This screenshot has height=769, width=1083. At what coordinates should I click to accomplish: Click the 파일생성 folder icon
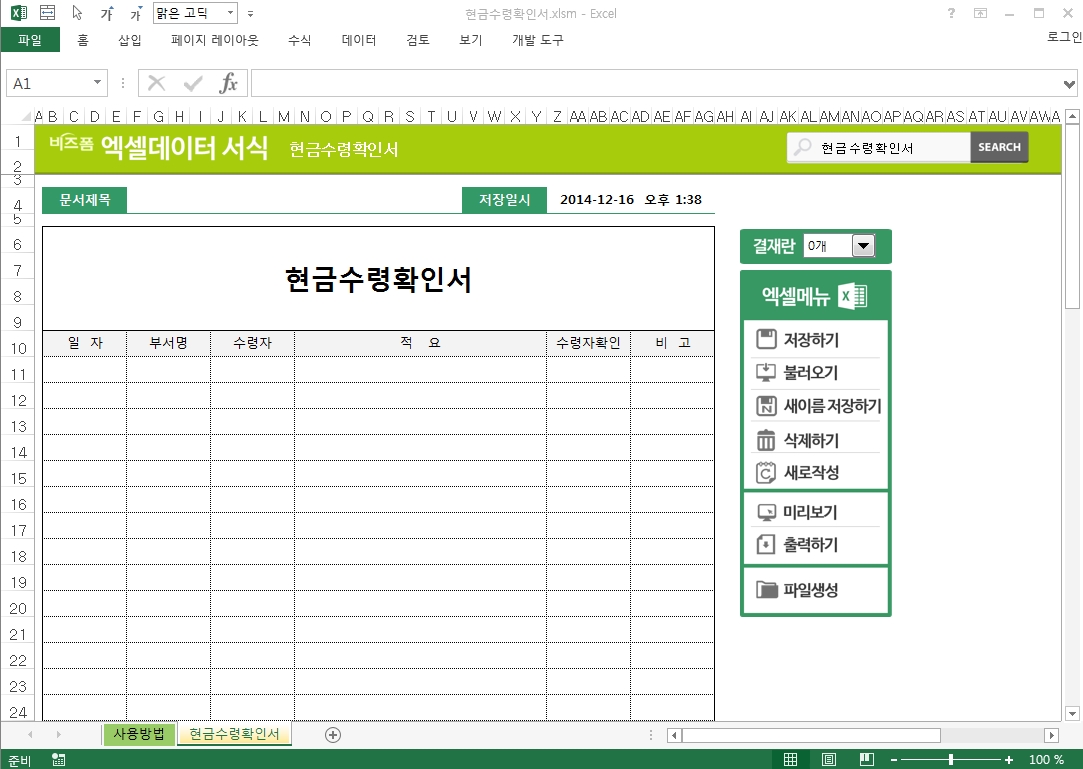tap(767, 589)
